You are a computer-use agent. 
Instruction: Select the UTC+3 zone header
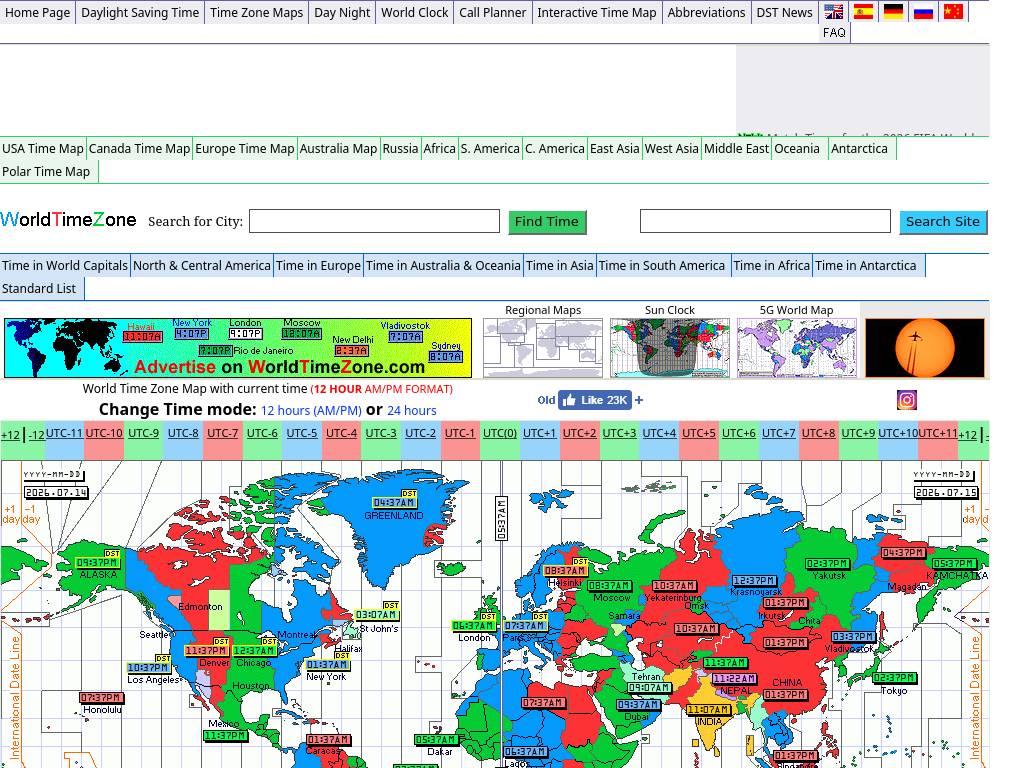point(619,433)
